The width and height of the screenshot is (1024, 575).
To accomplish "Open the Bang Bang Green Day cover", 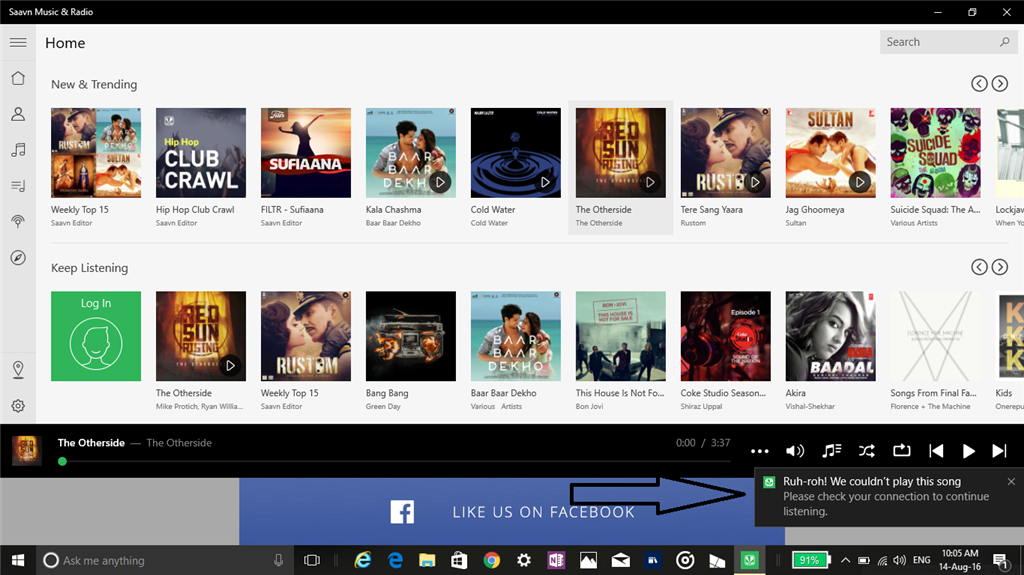I will [x=411, y=337].
